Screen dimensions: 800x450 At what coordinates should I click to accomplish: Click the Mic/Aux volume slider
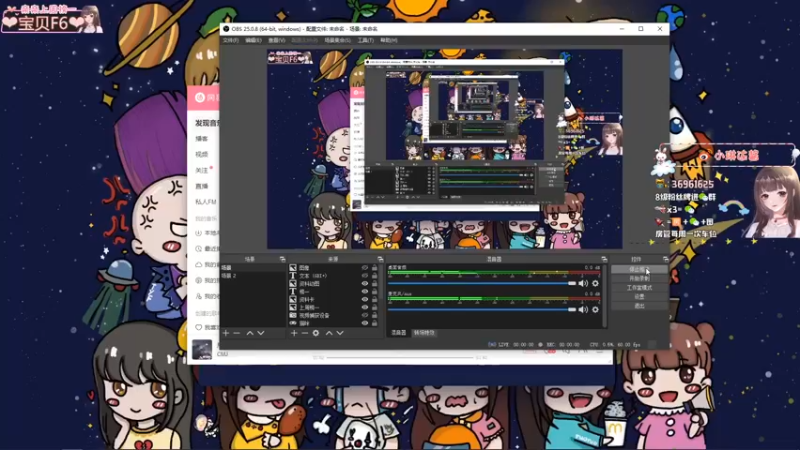tap(482, 310)
